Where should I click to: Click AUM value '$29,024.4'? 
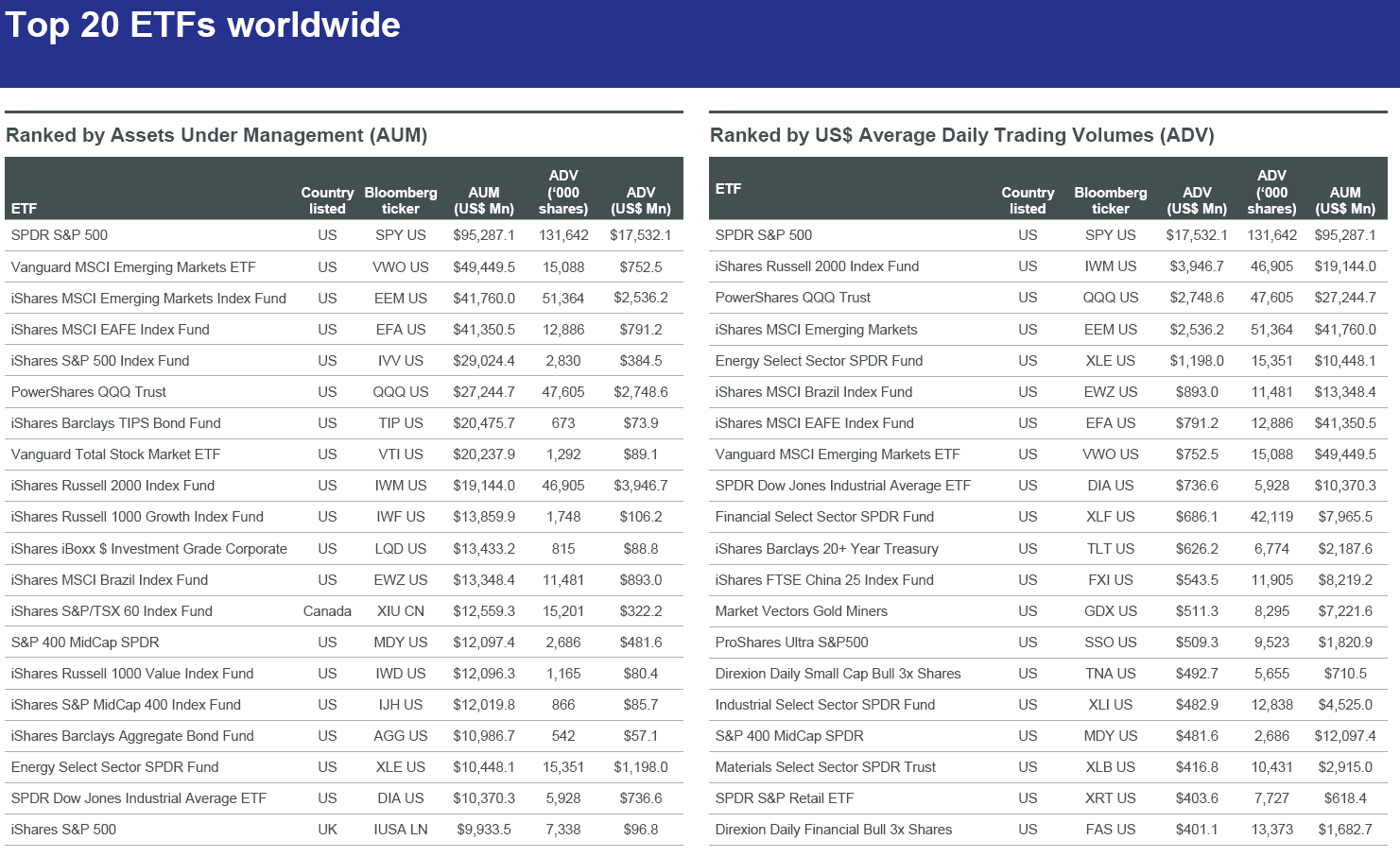tap(484, 361)
